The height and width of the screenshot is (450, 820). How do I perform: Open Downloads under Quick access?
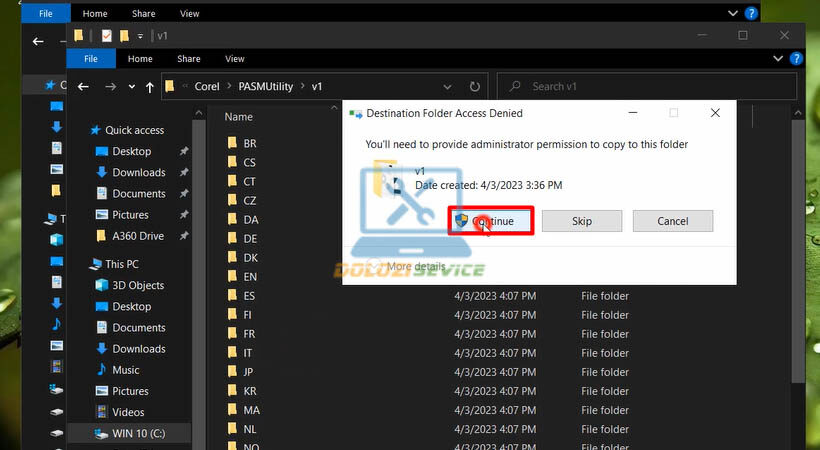(x=138, y=172)
